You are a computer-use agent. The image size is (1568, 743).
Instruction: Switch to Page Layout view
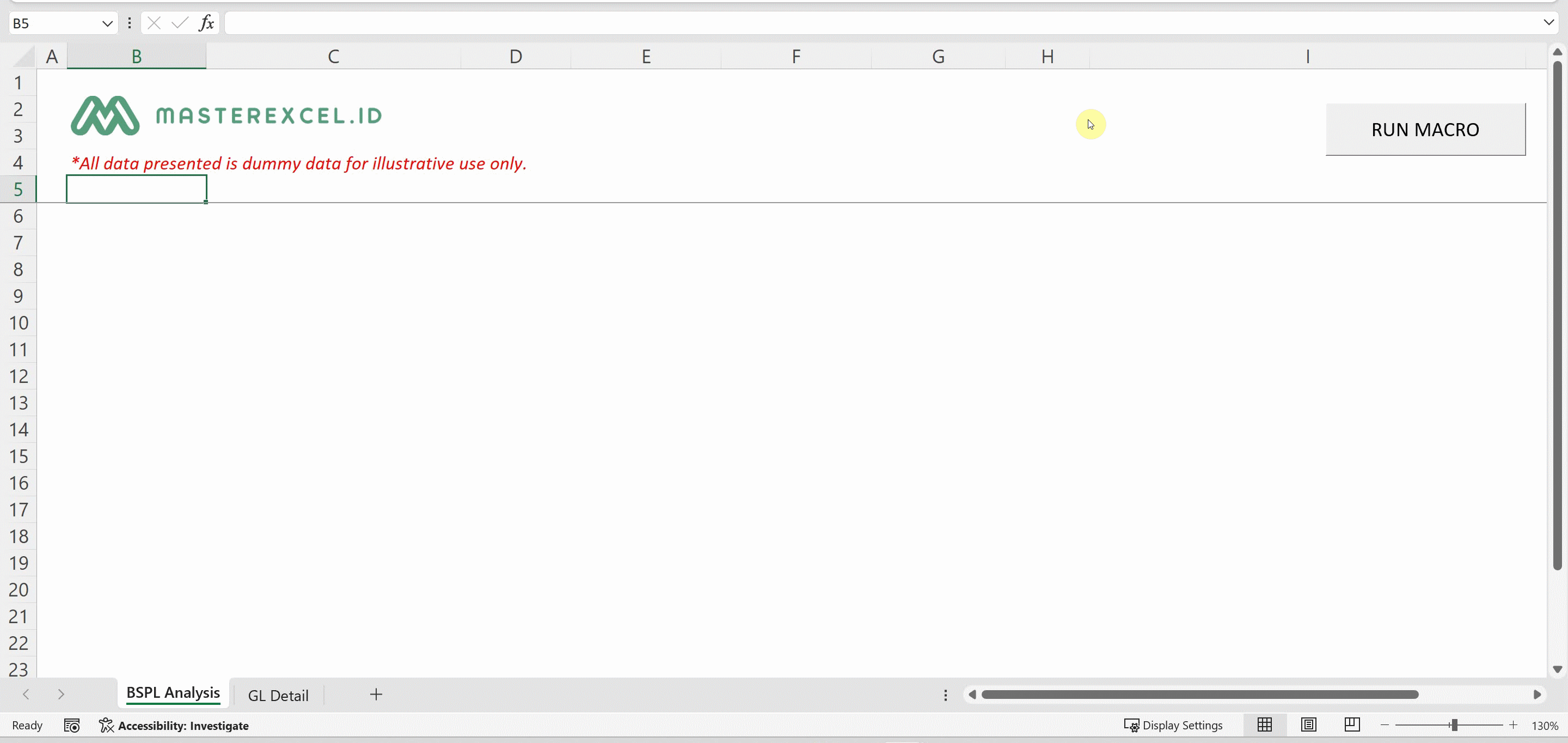(1309, 724)
